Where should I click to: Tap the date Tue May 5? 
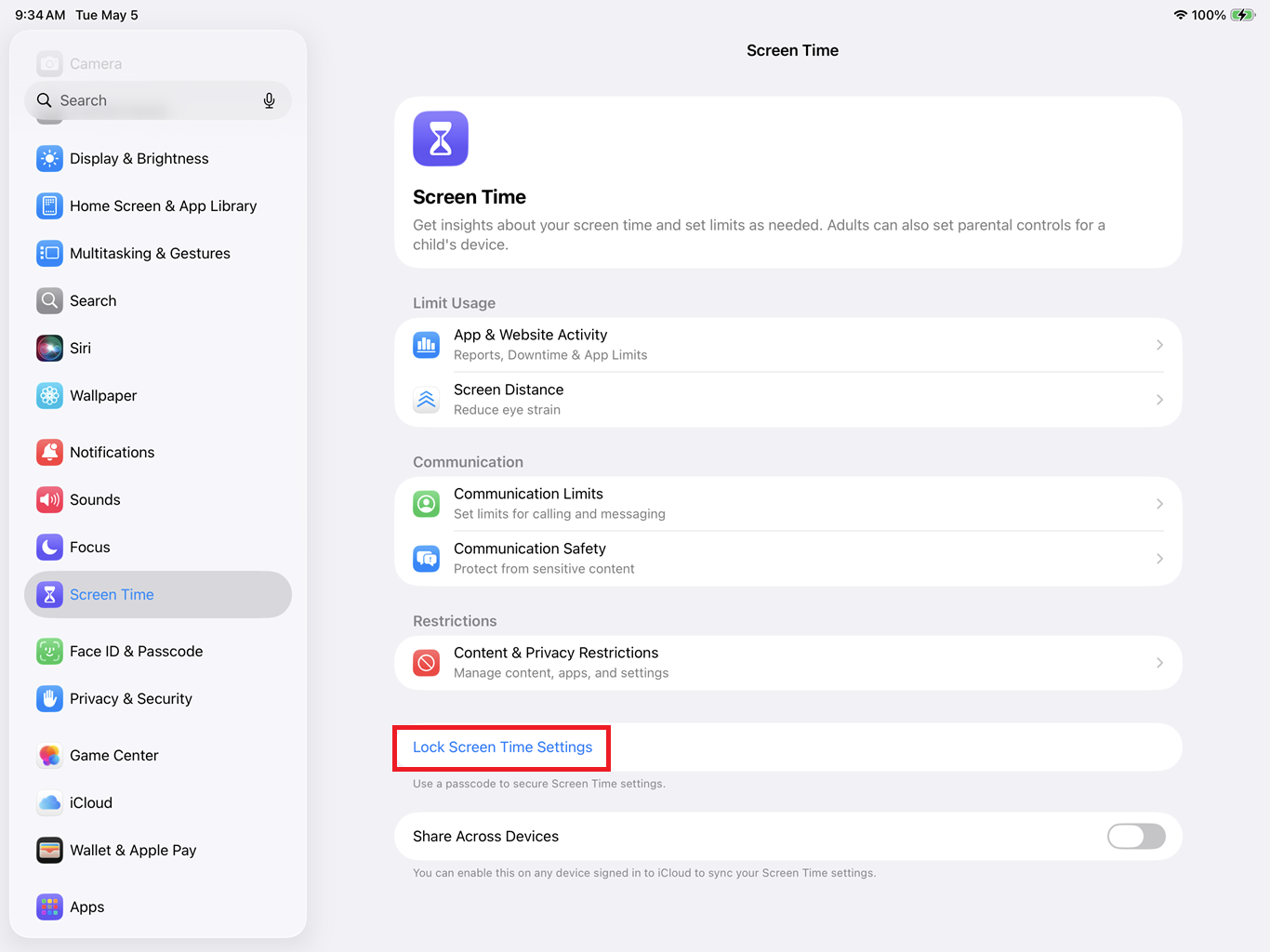[x=107, y=15]
